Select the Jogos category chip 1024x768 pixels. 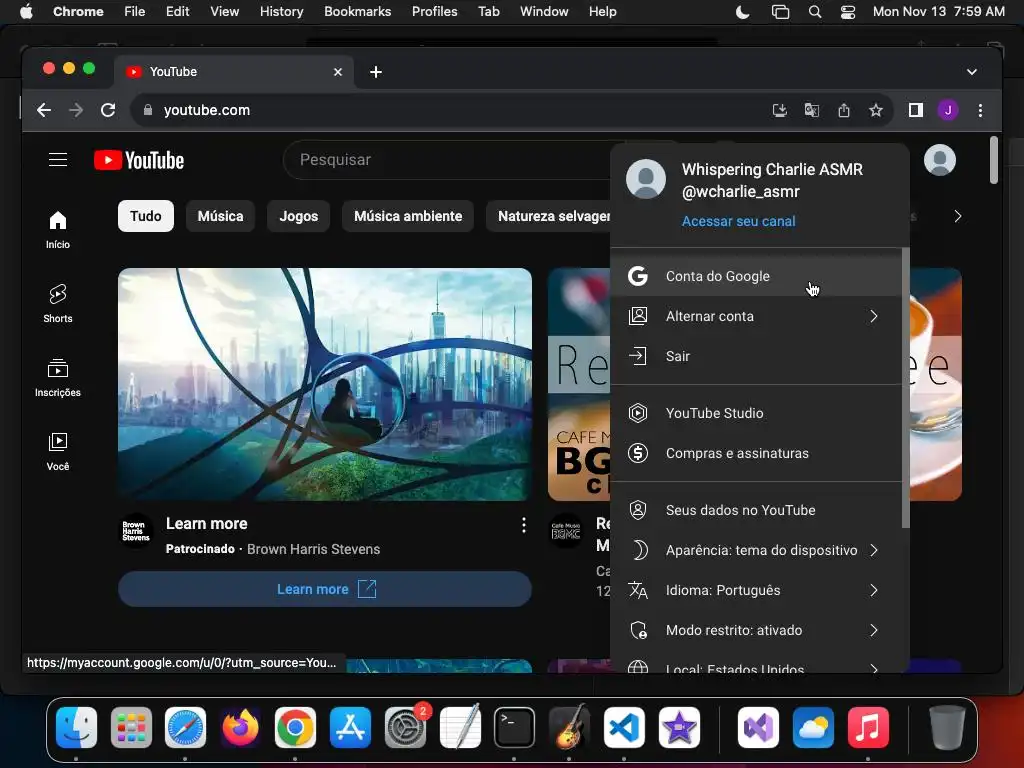point(298,216)
